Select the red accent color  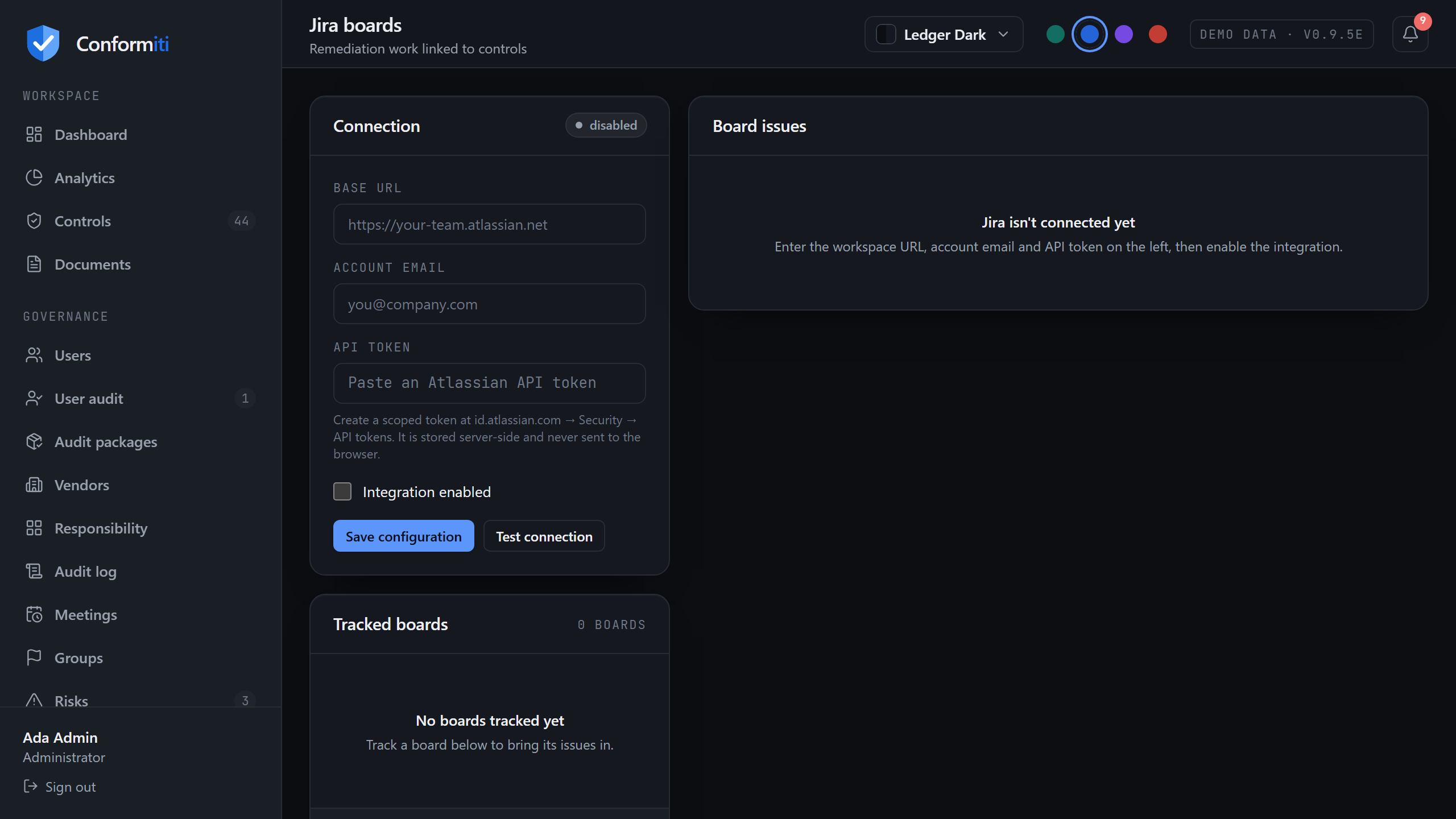(x=1157, y=34)
